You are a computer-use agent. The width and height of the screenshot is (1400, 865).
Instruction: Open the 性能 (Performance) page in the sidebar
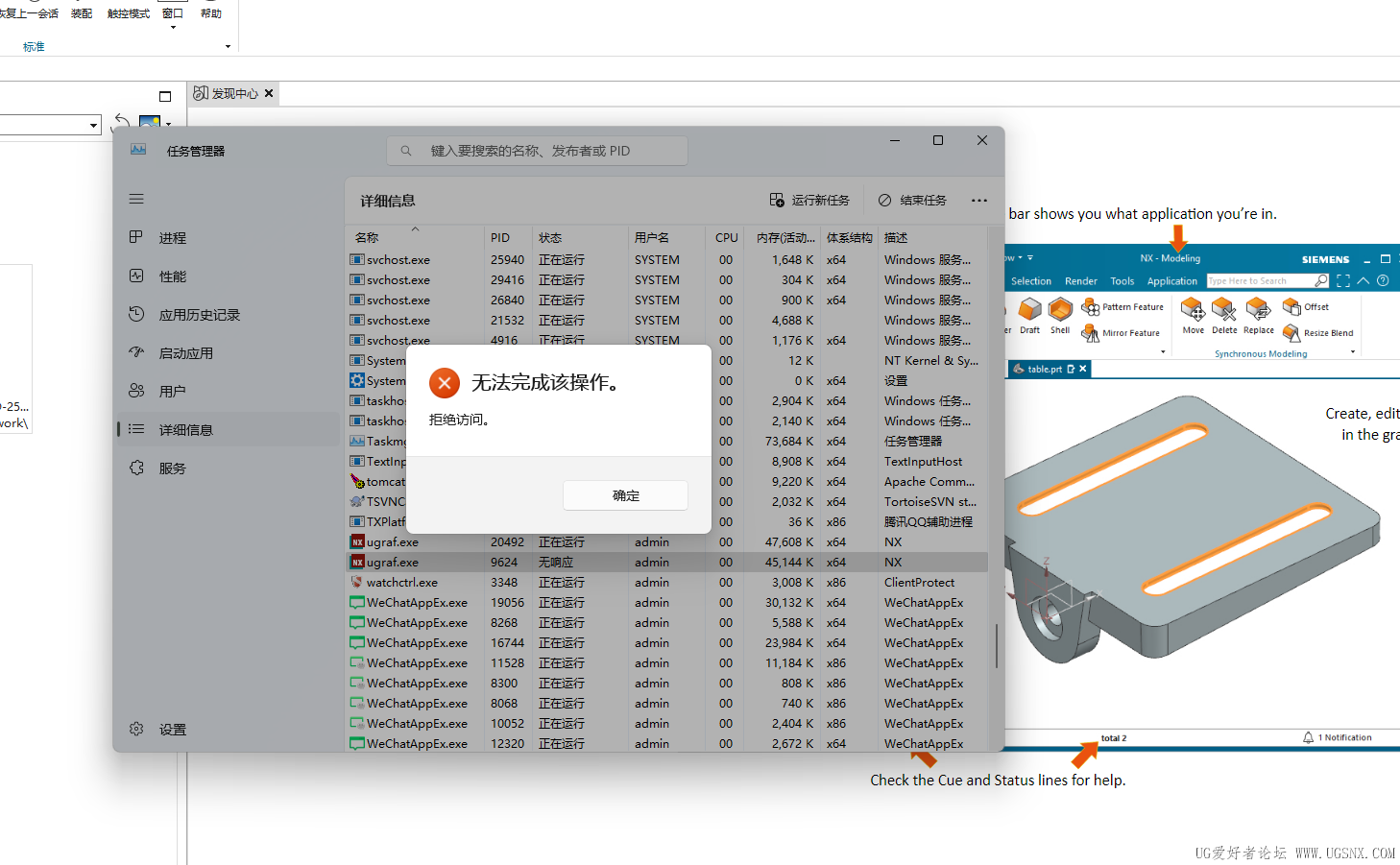click(x=173, y=276)
